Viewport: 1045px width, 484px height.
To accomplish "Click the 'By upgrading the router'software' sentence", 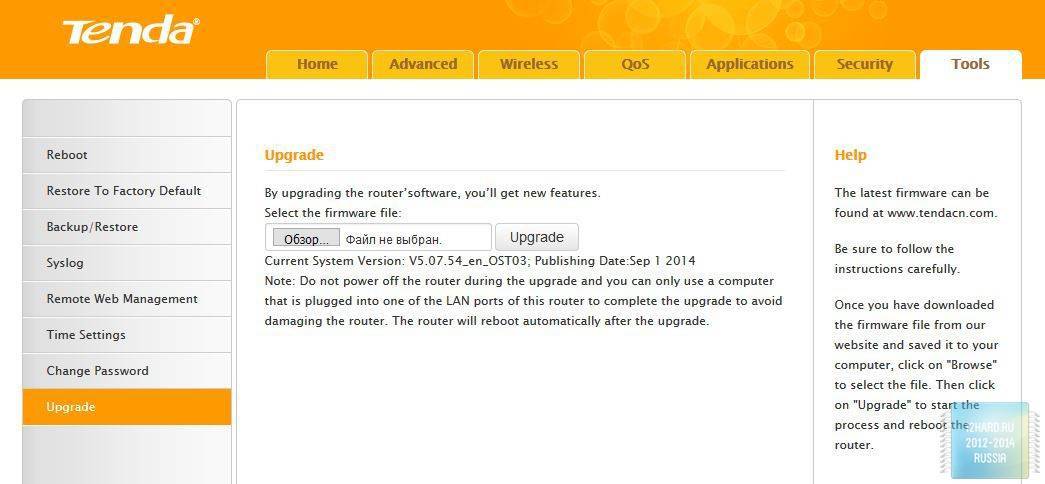I will (x=433, y=193).
